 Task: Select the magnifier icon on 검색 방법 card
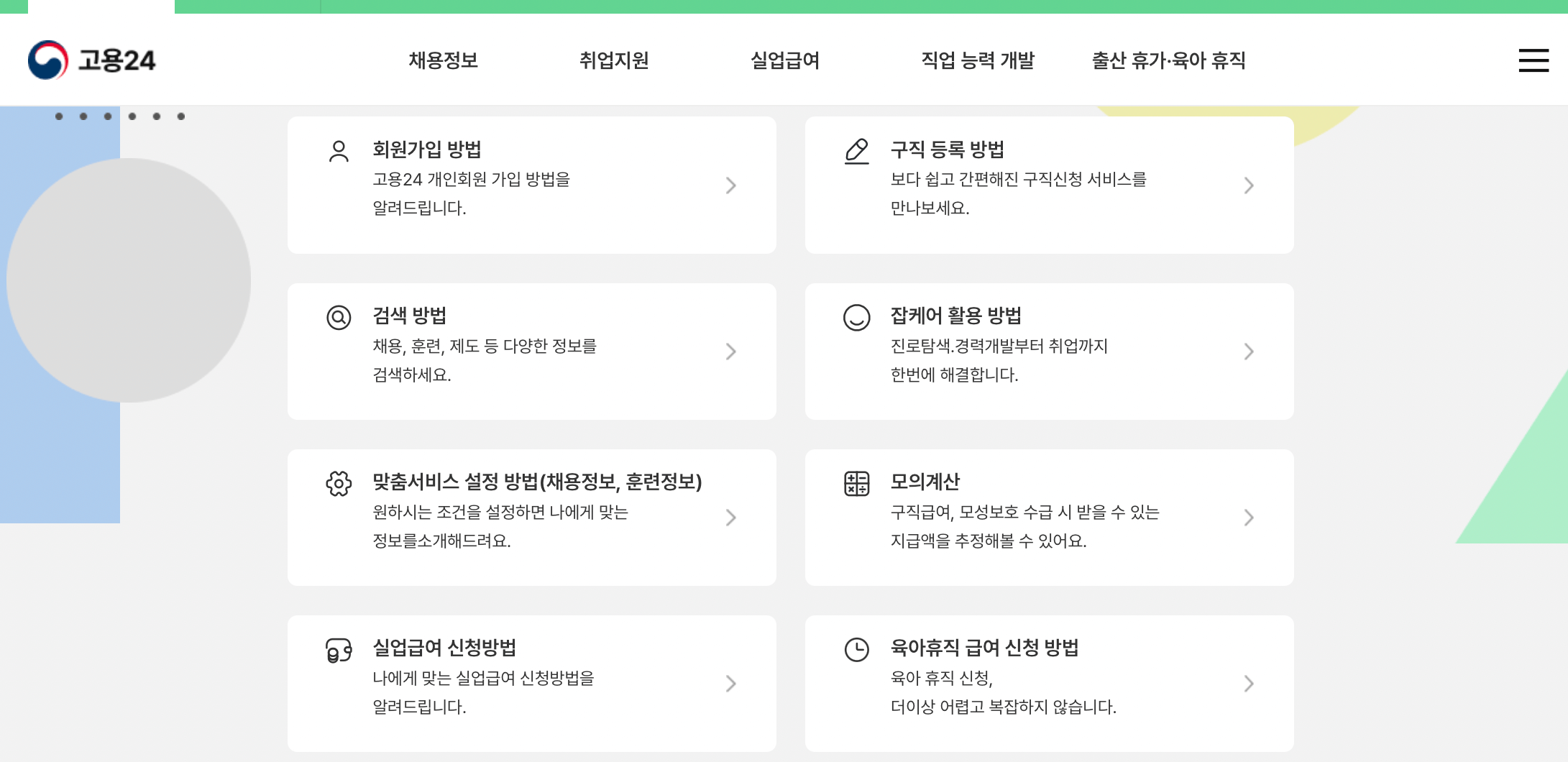point(337,316)
